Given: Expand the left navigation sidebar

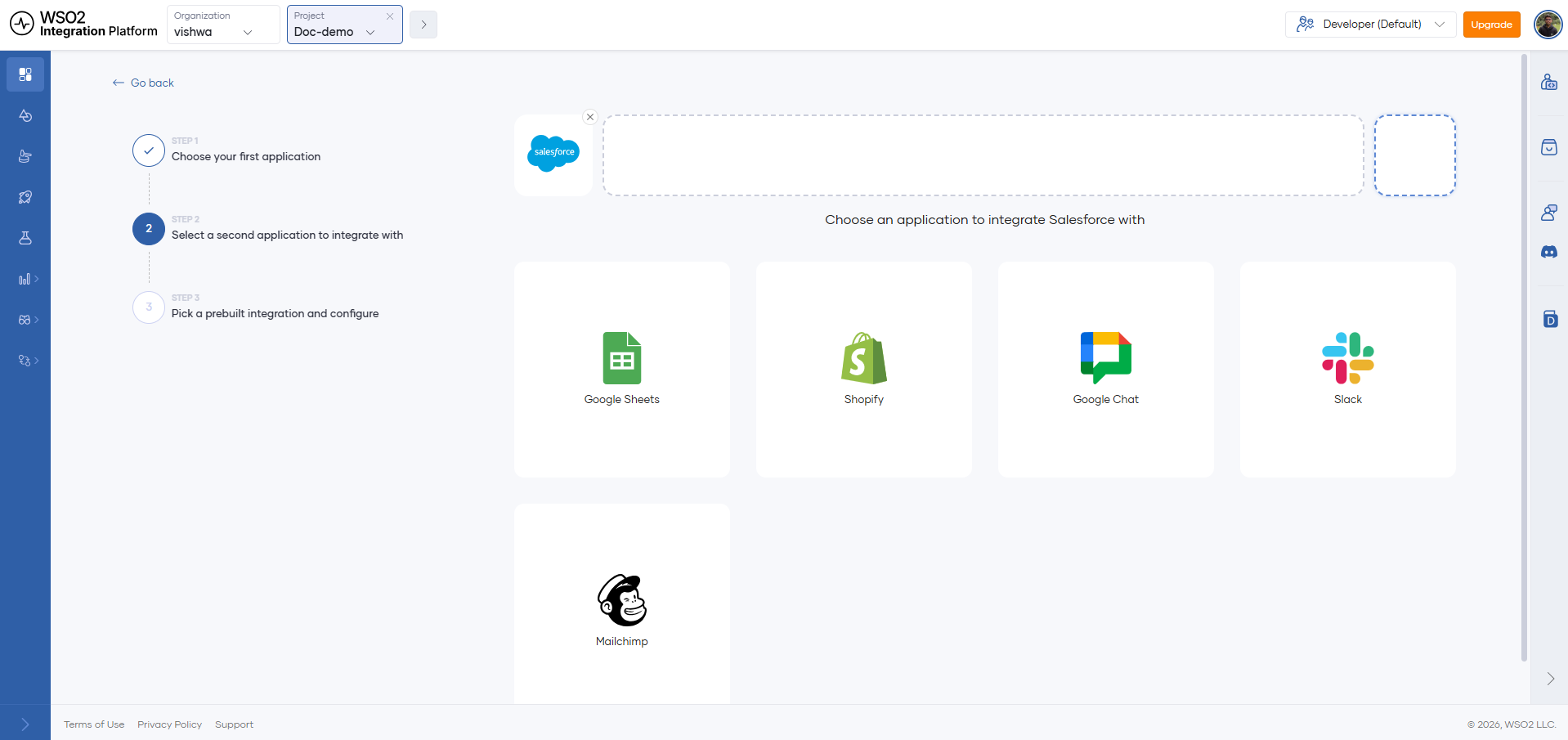Looking at the screenshot, I should [25, 724].
